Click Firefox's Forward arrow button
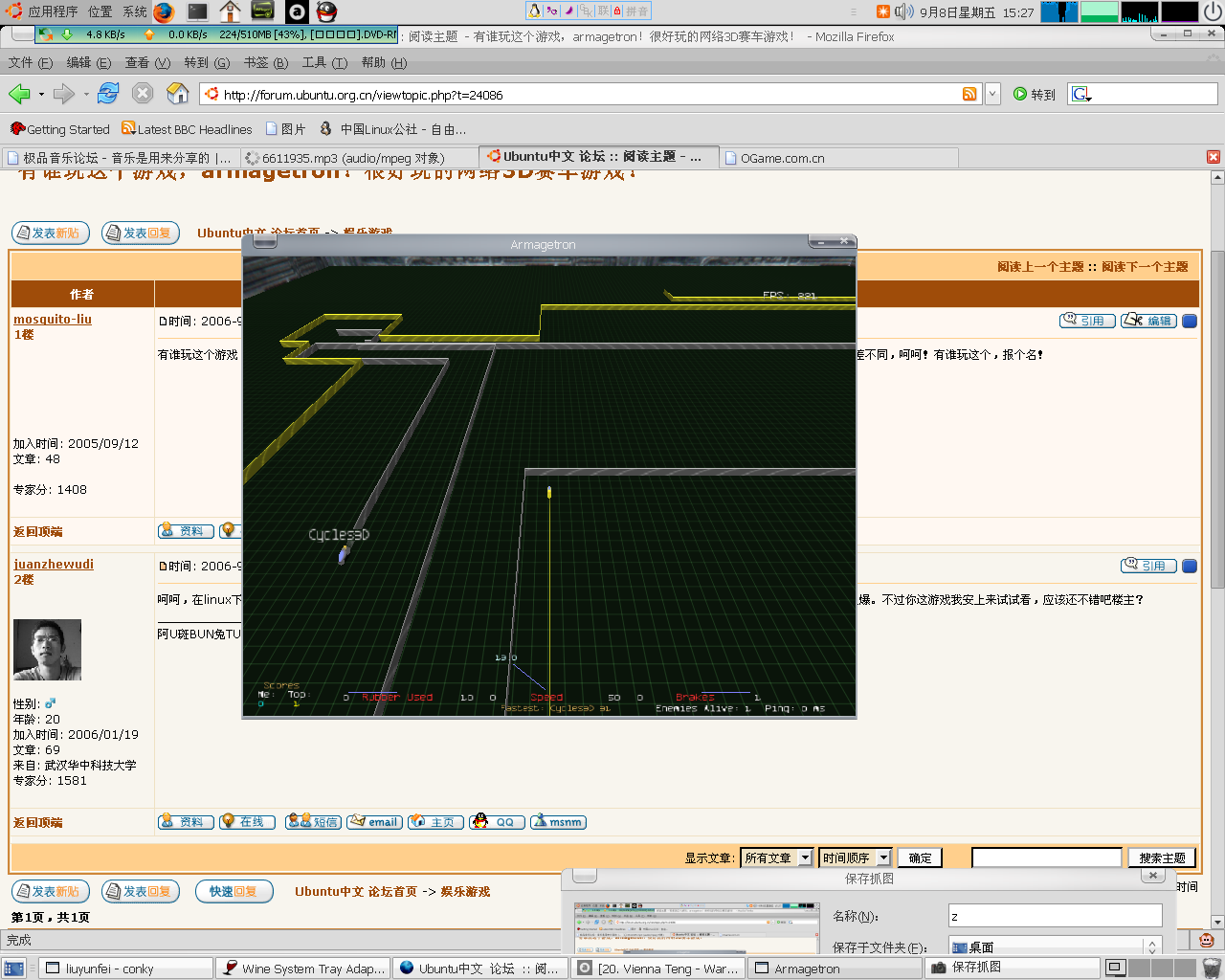The height and width of the screenshot is (980, 1225). point(63,94)
